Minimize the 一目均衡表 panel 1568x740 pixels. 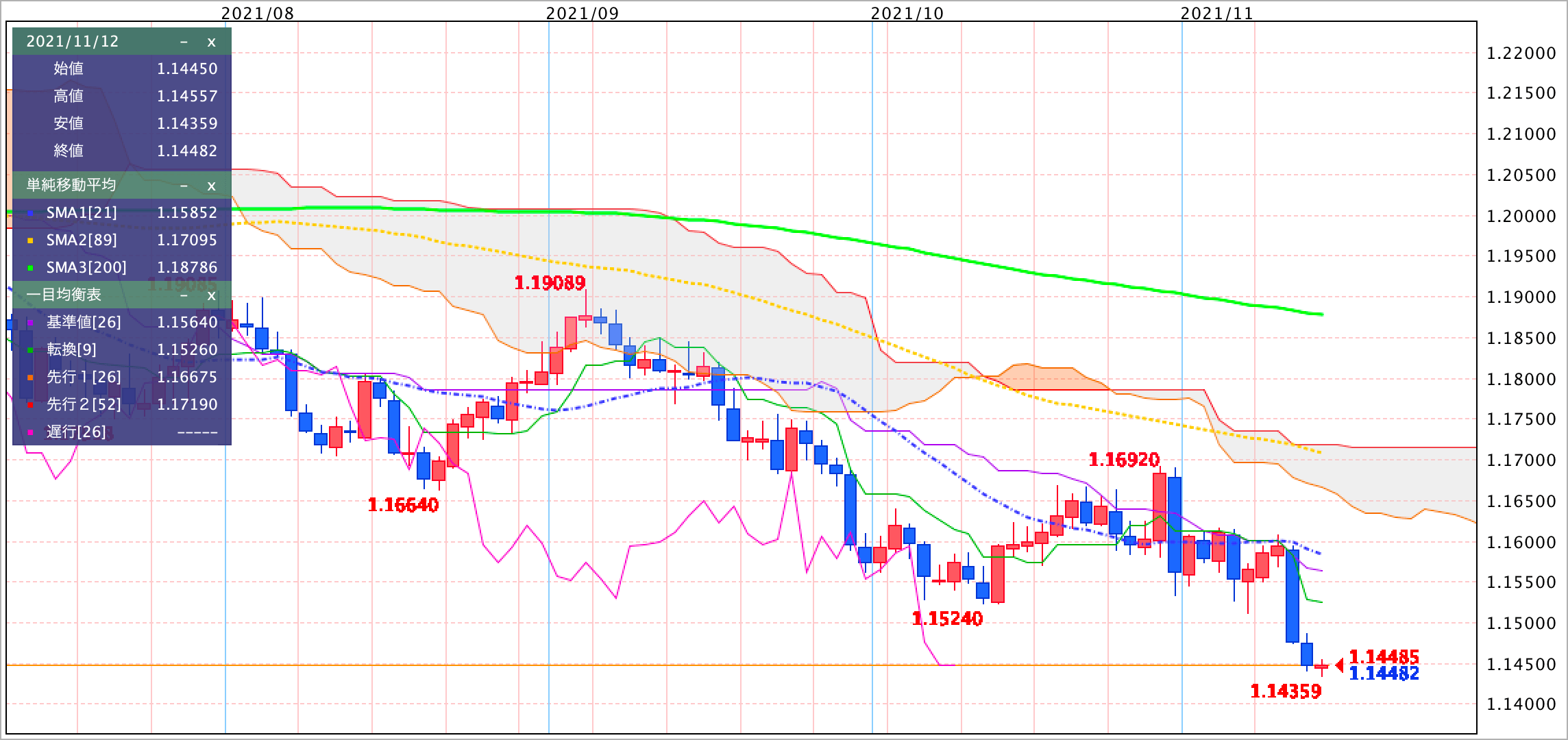184,295
